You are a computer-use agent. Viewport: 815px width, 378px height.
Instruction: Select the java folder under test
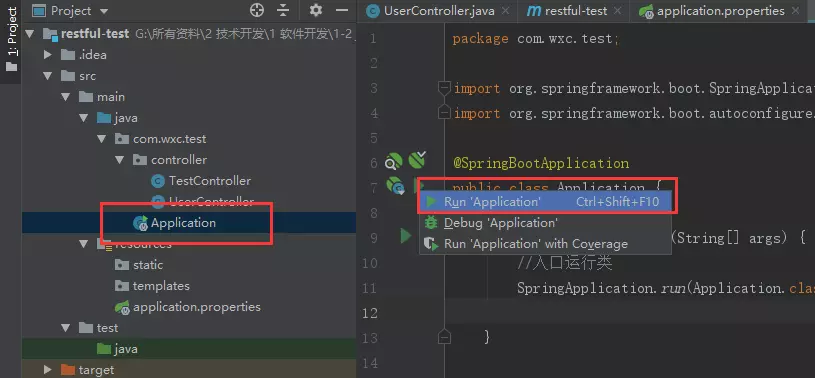(x=126, y=349)
